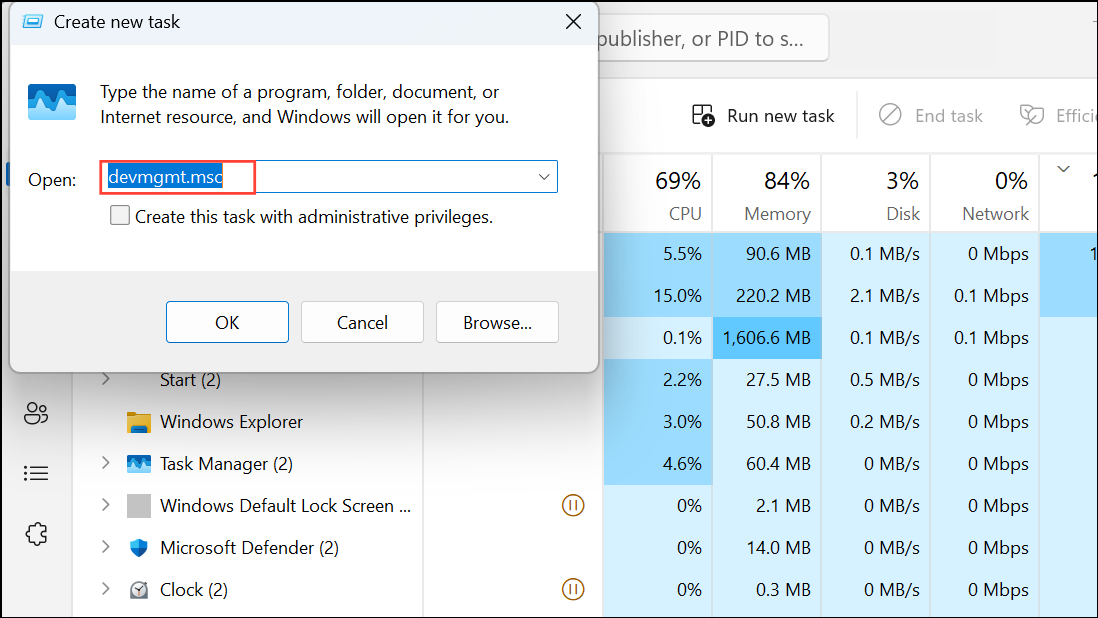Suspend the Clock process with the pause control
Image resolution: width=1098 pixels, height=618 pixels.
(573, 589)
